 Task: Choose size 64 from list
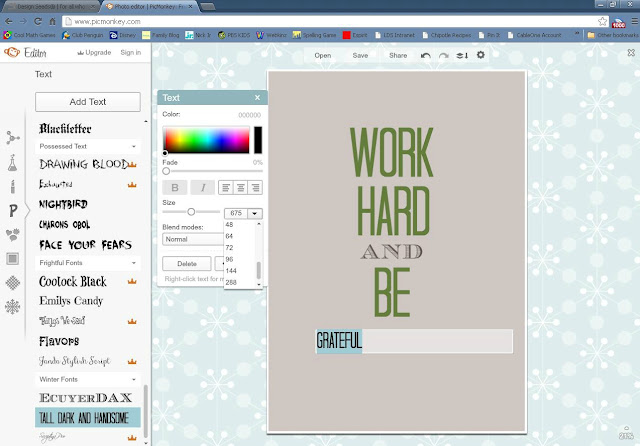pyautogui.click(x=229, y=236)
